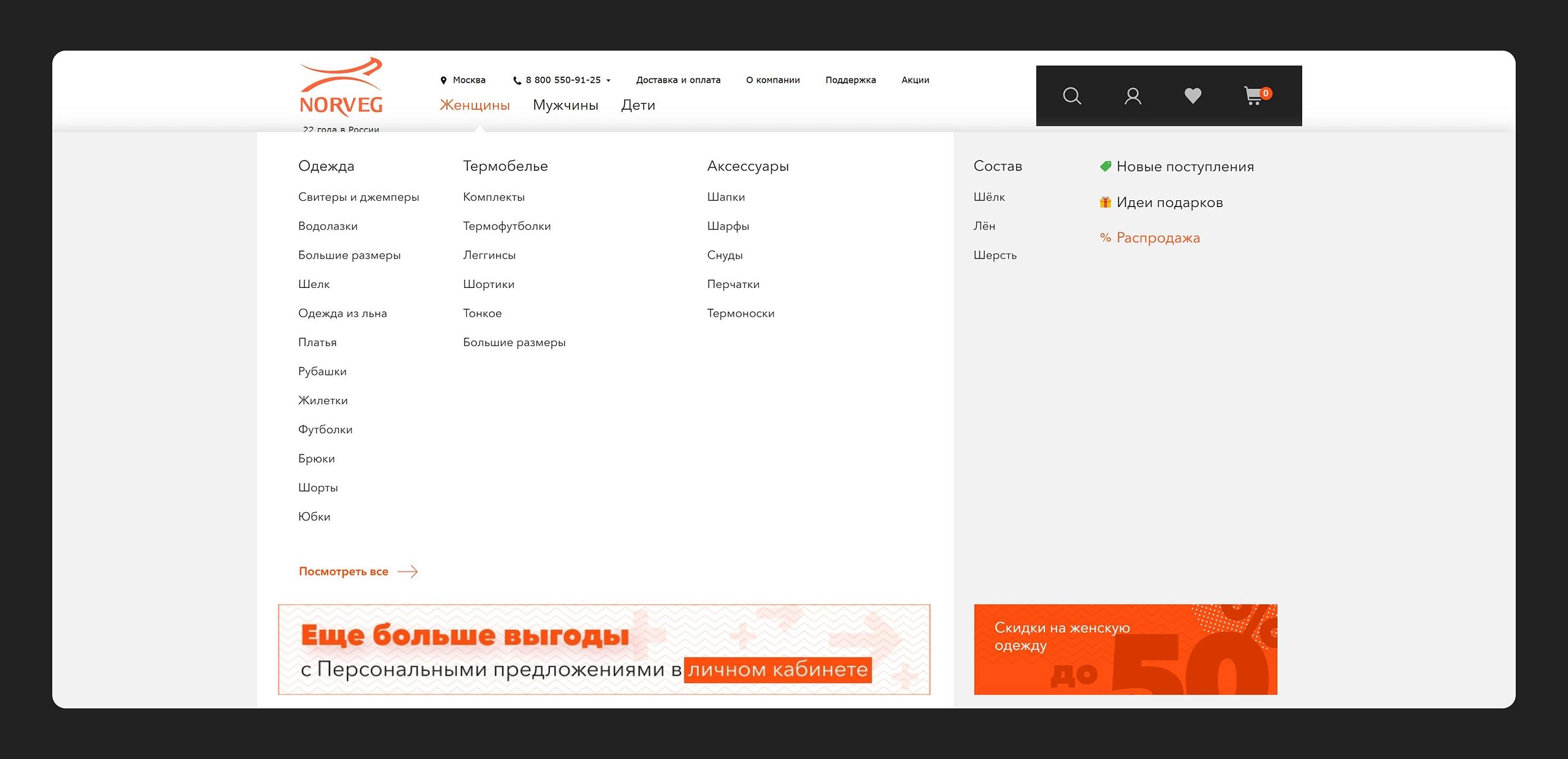This screenshot has width=1568, height=759.
Task: Open favorites via the heart icon
Action: coord(1193,96)
